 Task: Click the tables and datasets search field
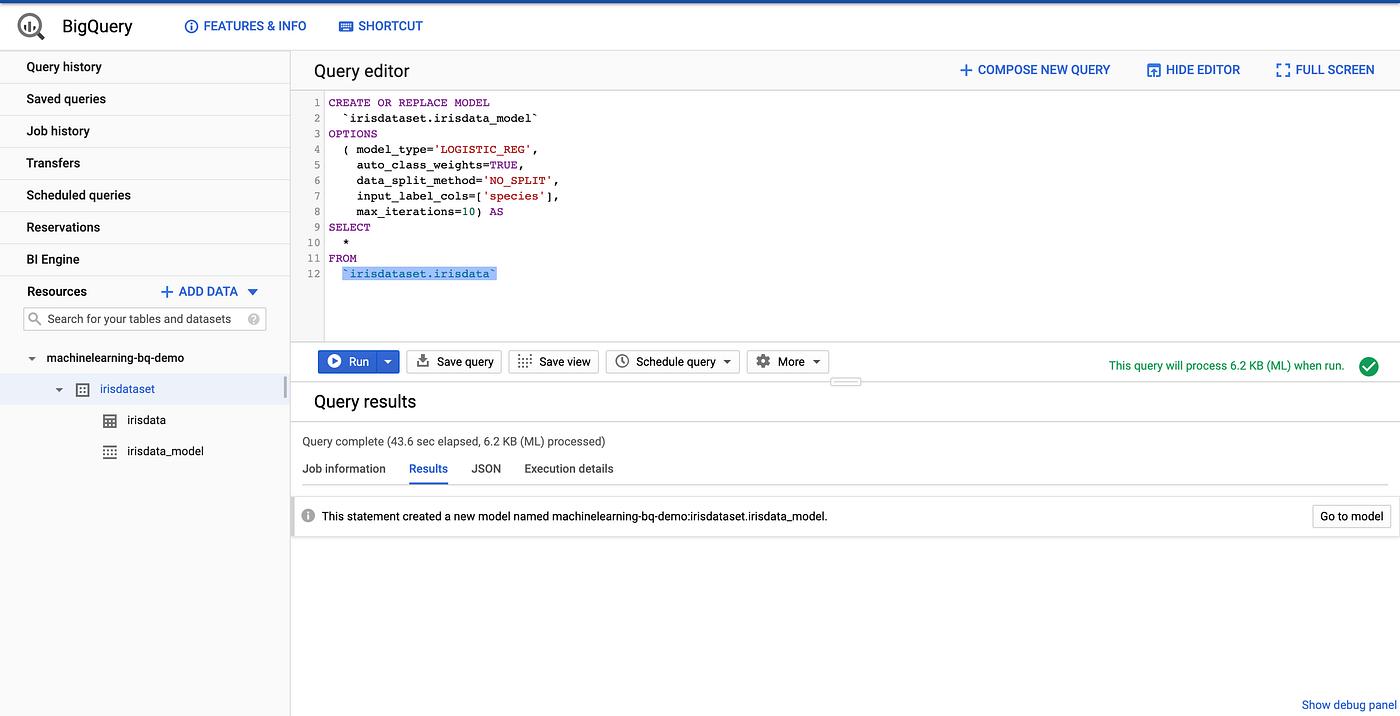tap(144, 318)
